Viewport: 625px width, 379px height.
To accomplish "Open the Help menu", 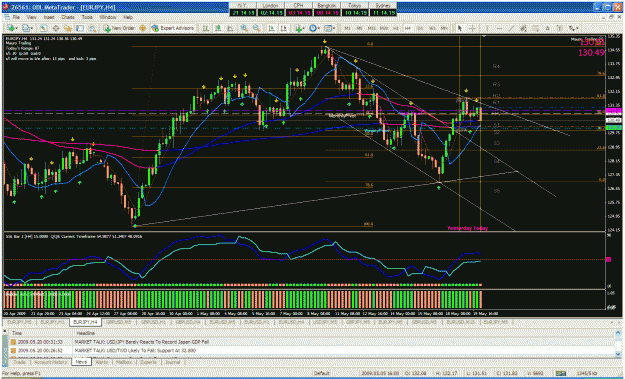I will click(128, 17).
